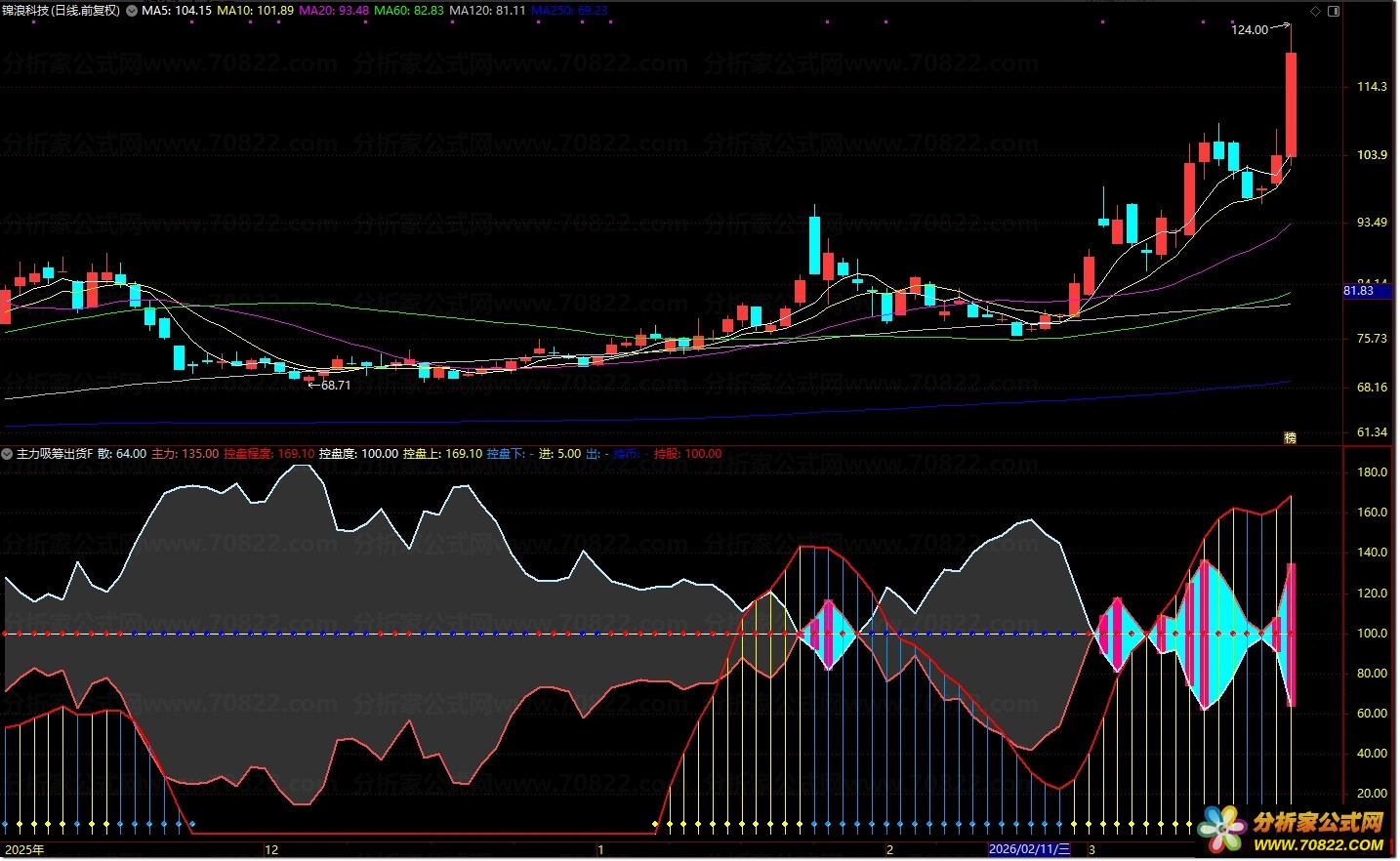Screen dimensions: 1400x861
Task: Click the 120.0 indicator axis label
Action: point(1372,594)
